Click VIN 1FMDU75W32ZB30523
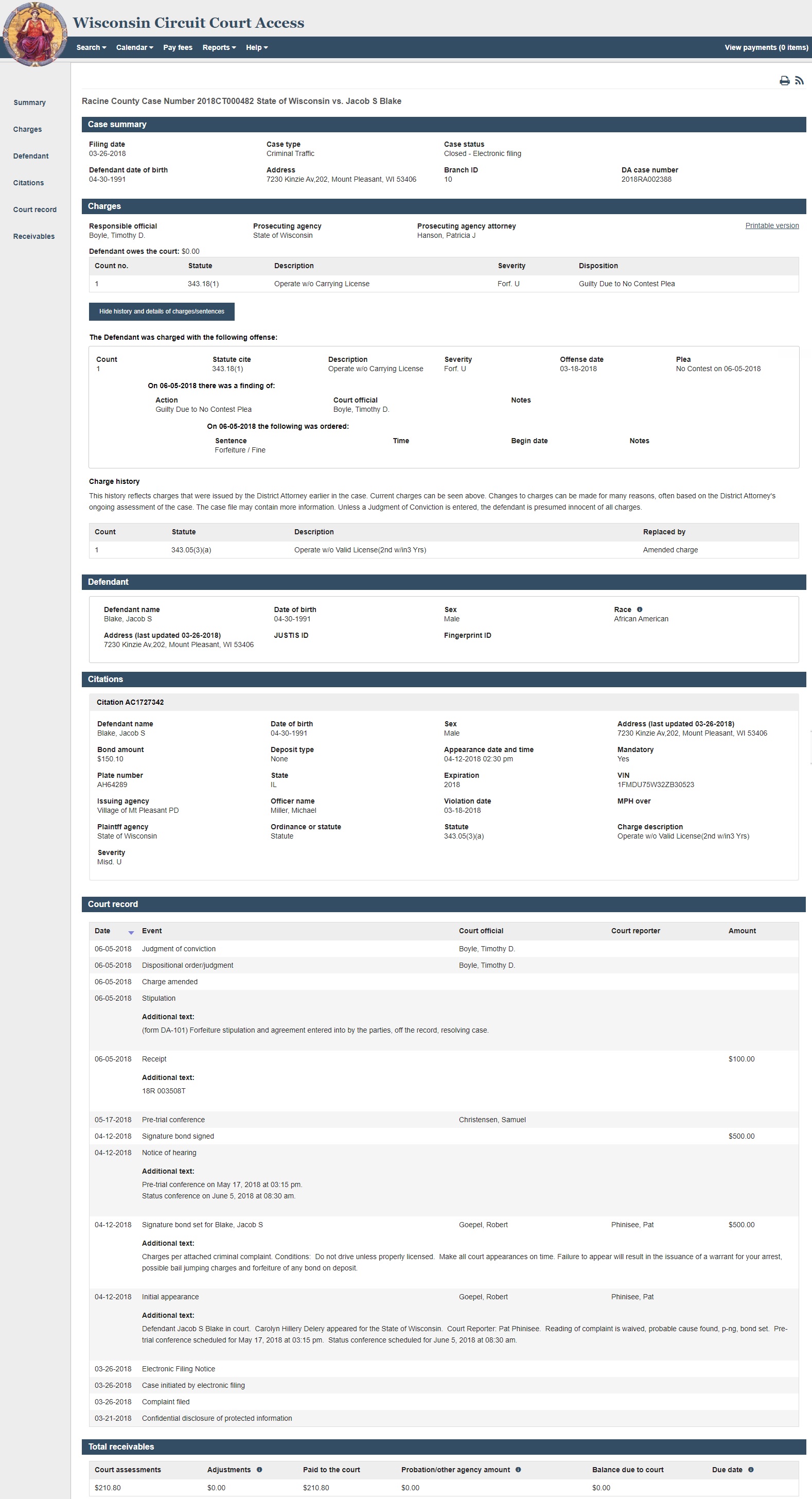Viewport: 812px width, 1499px height. [x=656, y=785]
